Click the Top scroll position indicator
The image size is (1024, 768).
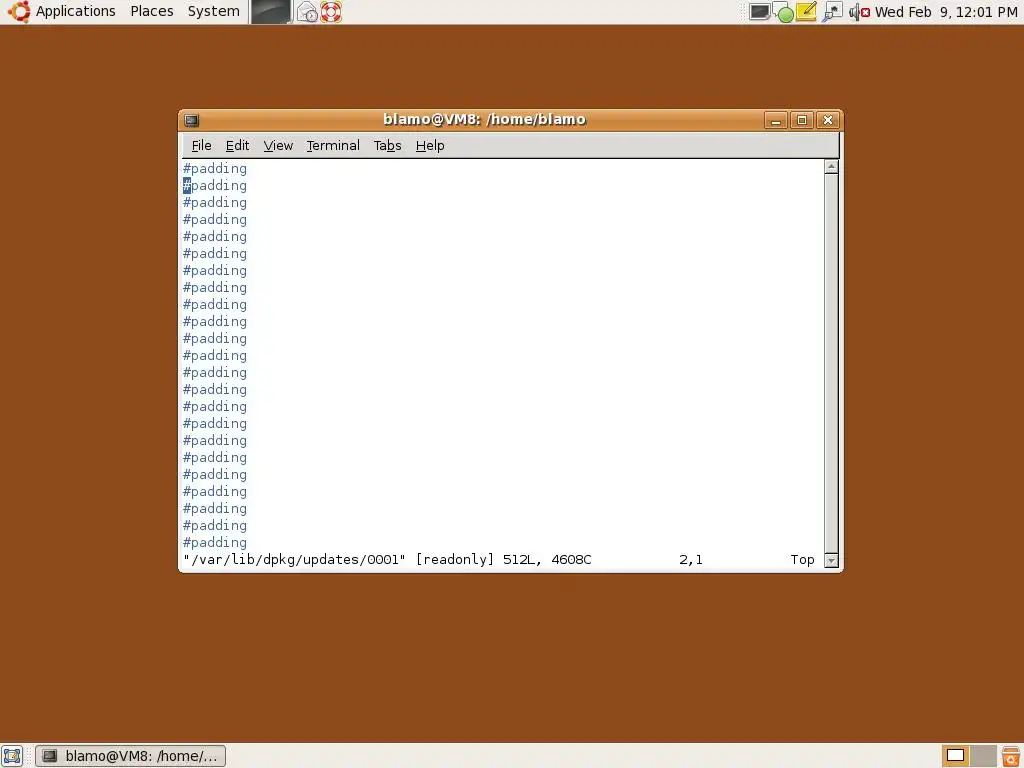802,560
